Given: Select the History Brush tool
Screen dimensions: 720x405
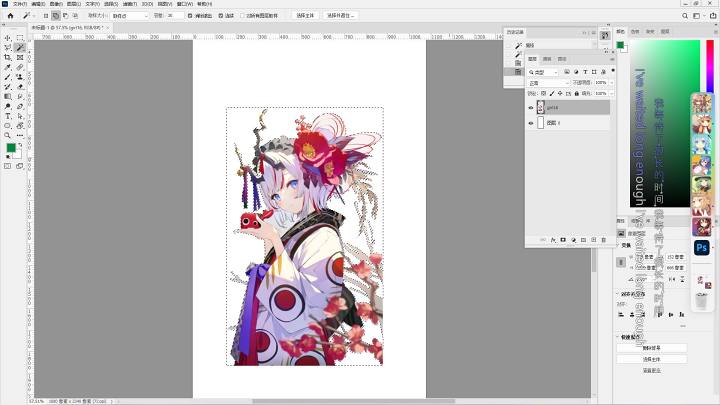Looking at the screenshot, I should pos(8,87).
